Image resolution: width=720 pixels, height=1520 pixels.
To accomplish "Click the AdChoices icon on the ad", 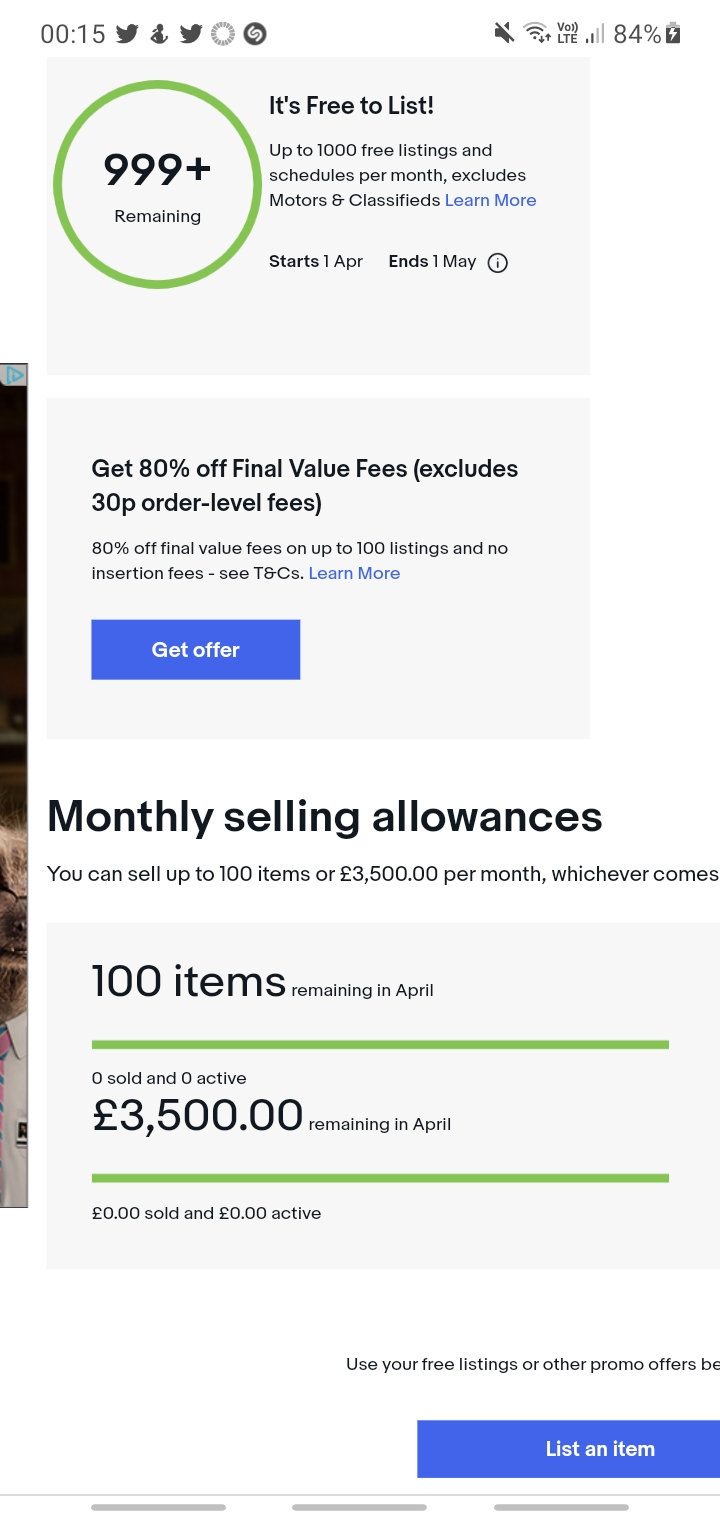I will (x=14, y=375).
